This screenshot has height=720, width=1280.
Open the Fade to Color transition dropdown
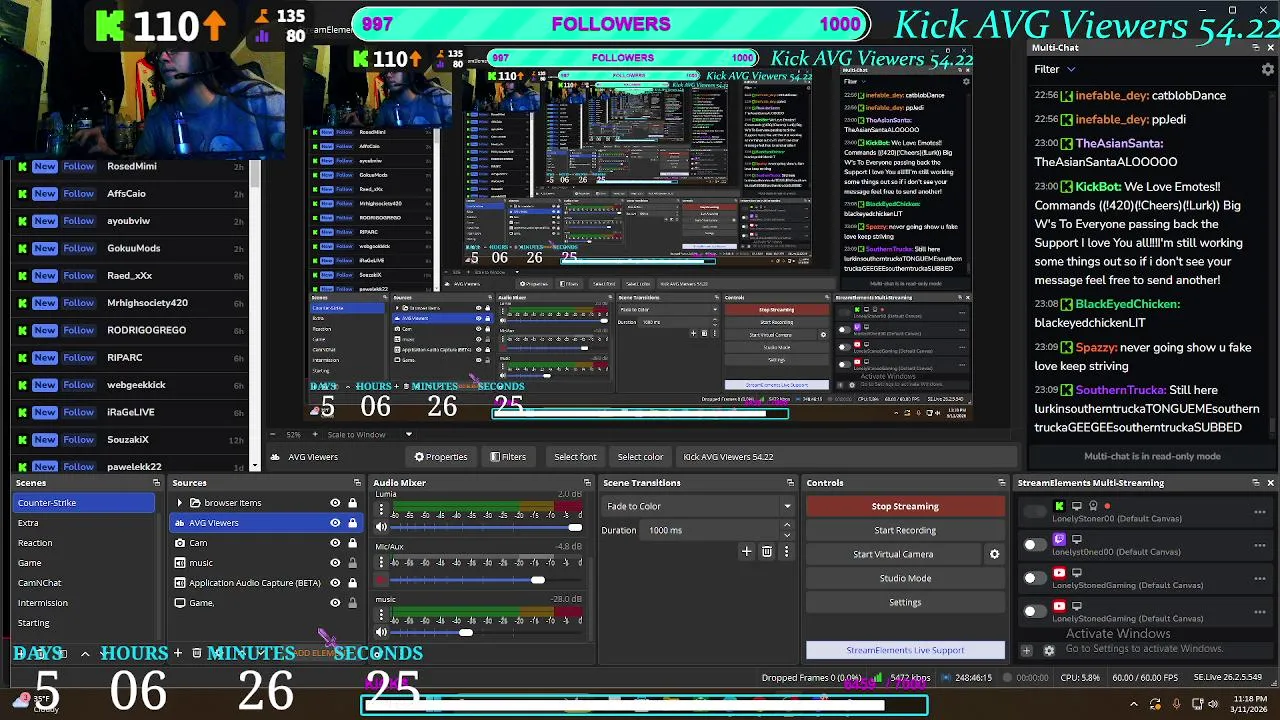click(x=698, y=506)
